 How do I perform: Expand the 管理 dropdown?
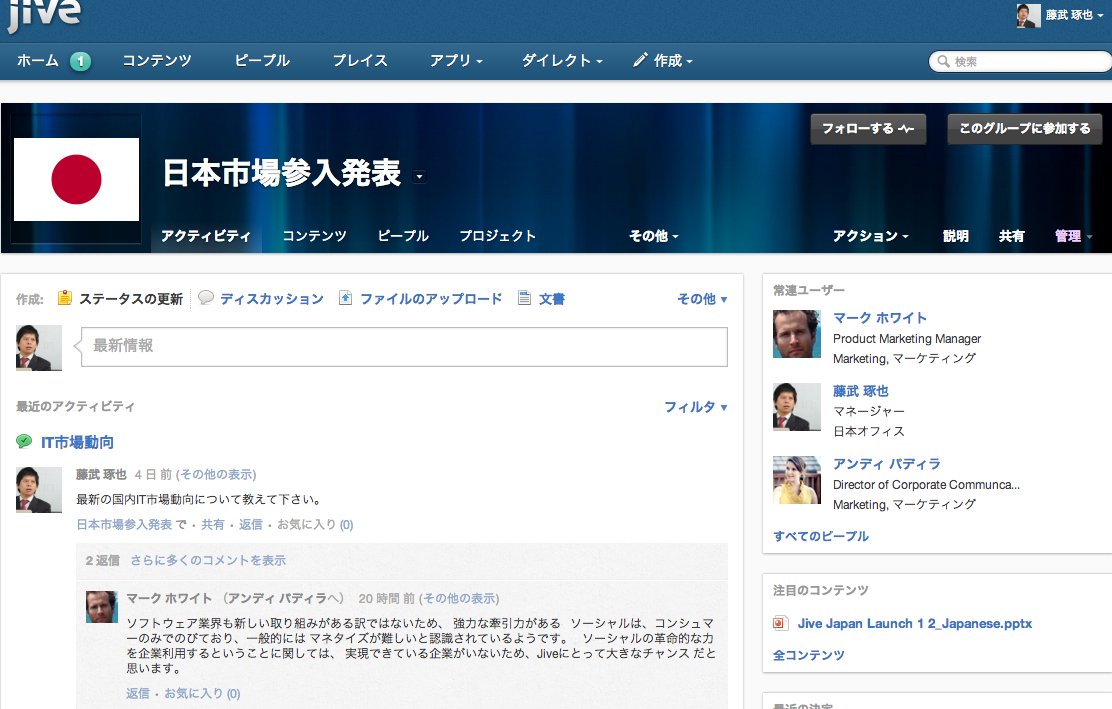[1073, 236]
